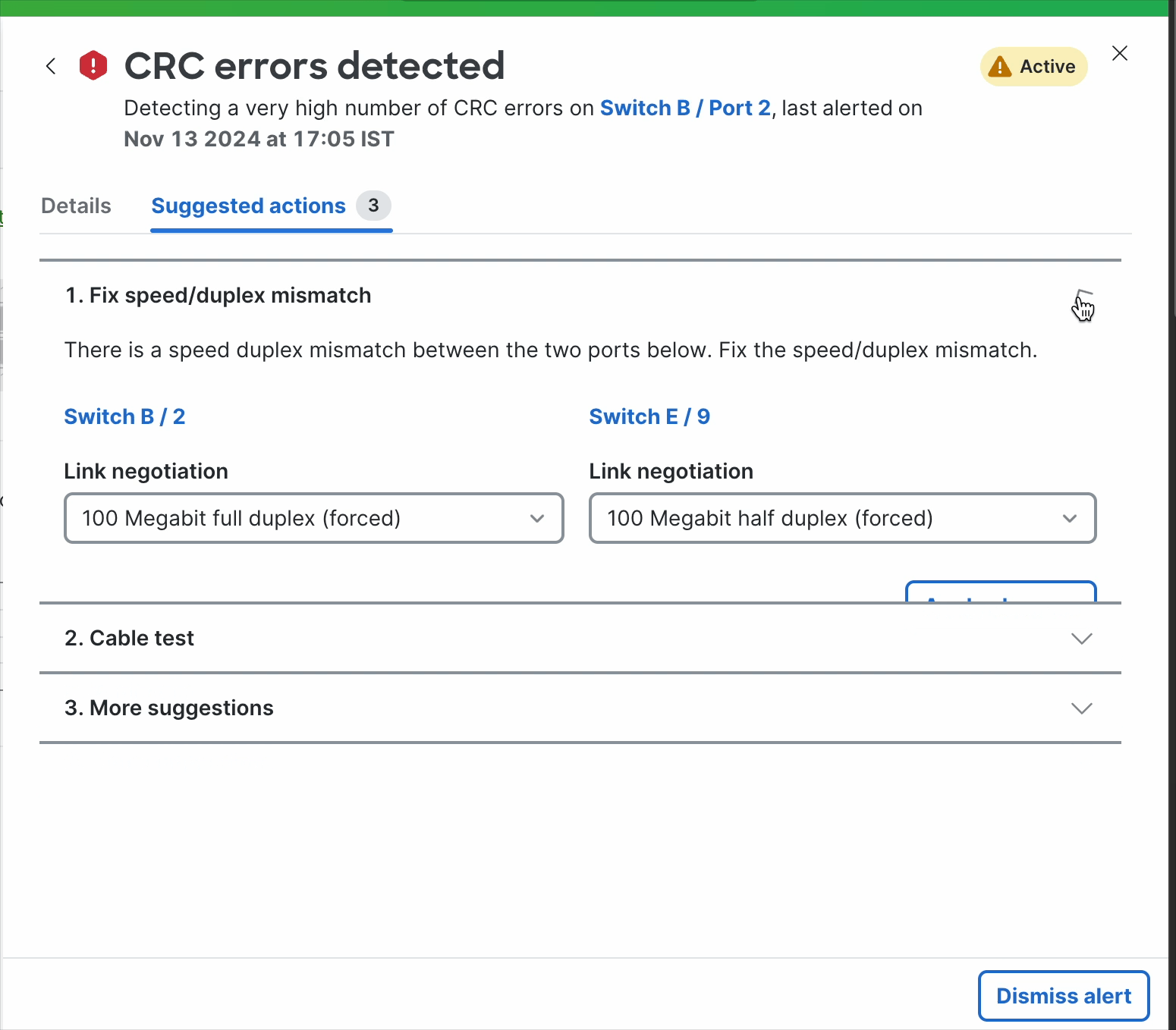The image size is (1176, 1030).
Task: Click the dropdown arrow on the full duplex selector
Action: (x=537, y=518)
